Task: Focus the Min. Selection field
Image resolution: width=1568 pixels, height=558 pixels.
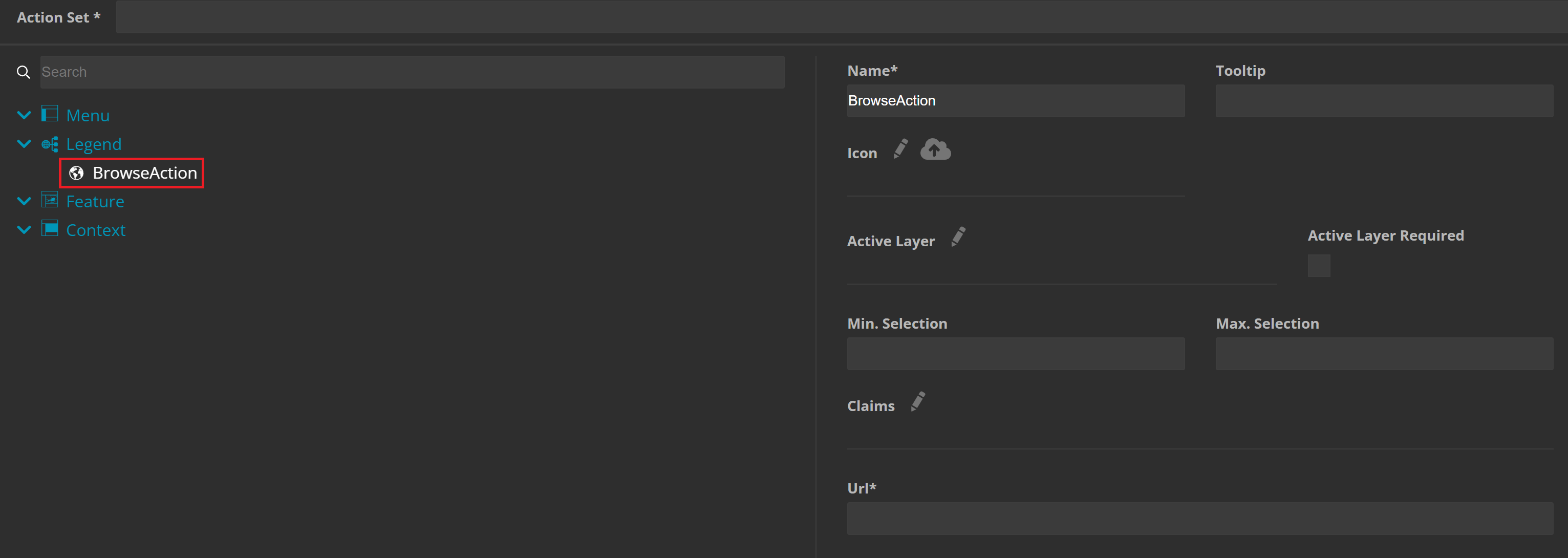Action: tap(1015, 354)
